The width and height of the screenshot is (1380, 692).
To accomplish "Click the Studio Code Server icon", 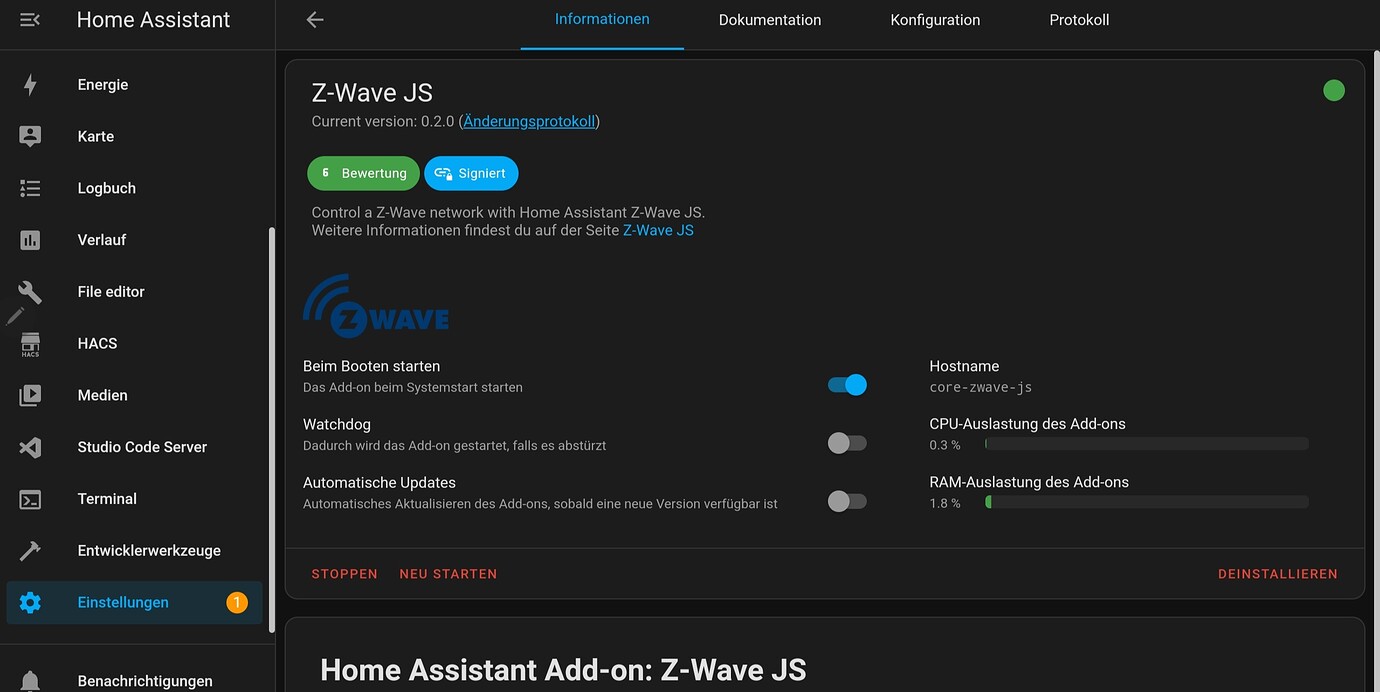I will 29,447.
